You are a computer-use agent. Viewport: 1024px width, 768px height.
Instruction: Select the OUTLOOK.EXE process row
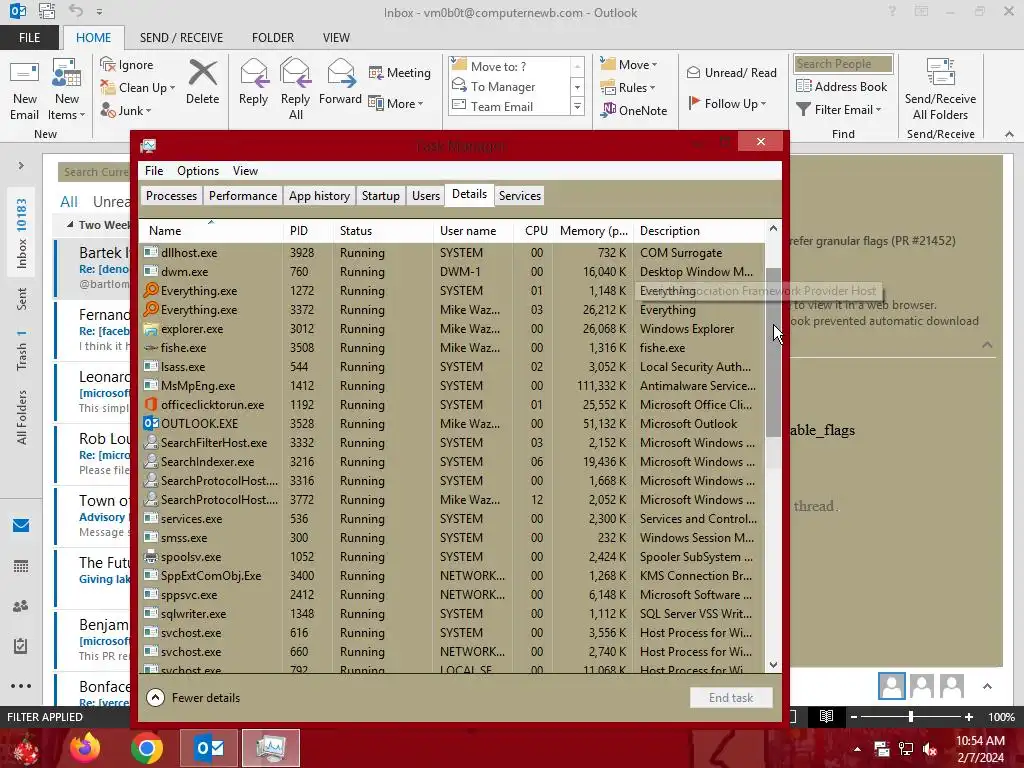pos(451,423)
